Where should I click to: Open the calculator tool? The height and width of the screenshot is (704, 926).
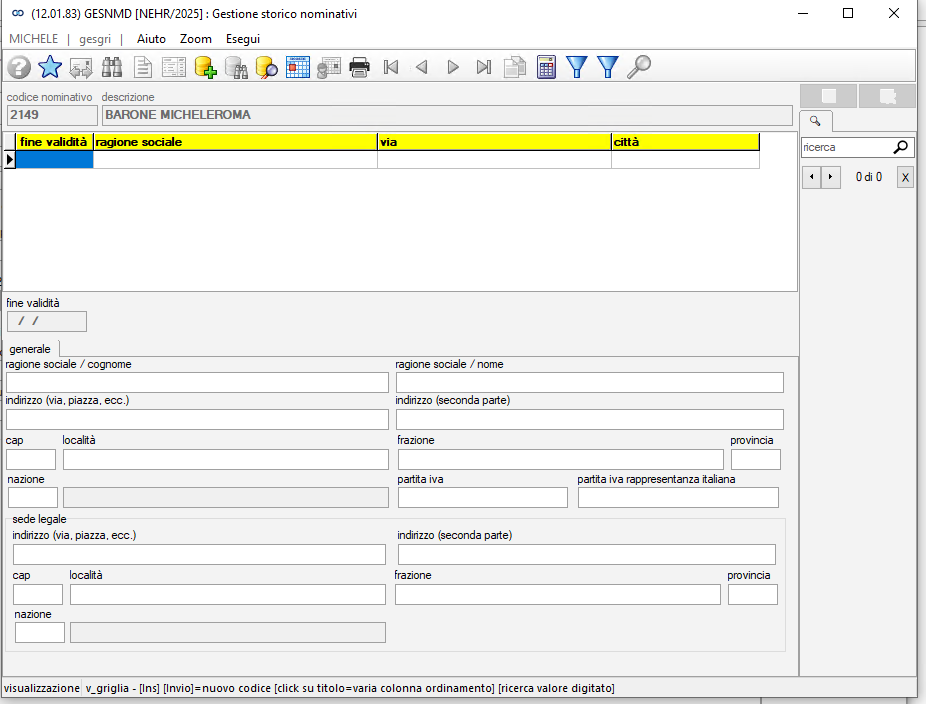point(546,67)
